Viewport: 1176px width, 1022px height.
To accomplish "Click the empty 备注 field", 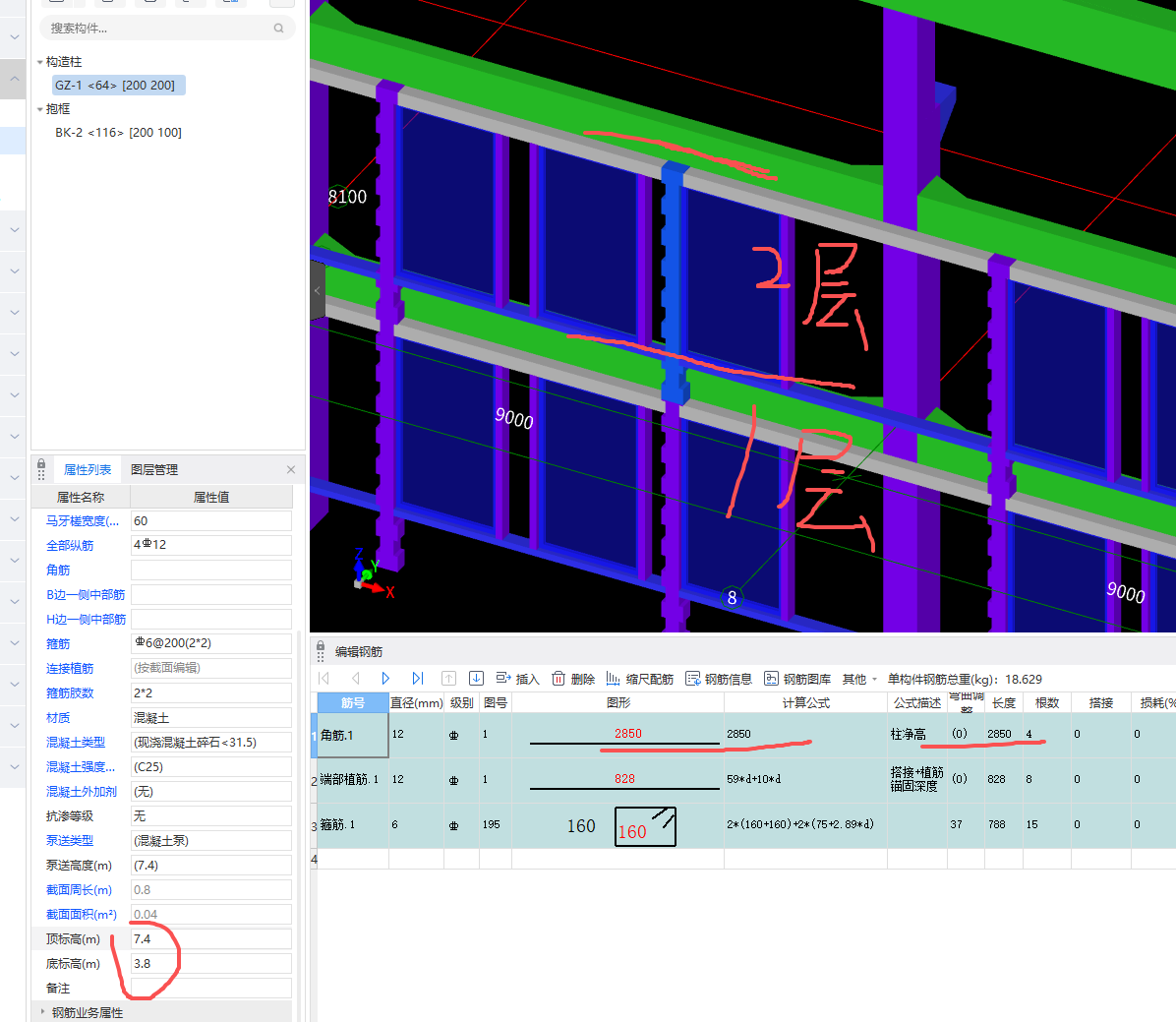I will [210, 989].
